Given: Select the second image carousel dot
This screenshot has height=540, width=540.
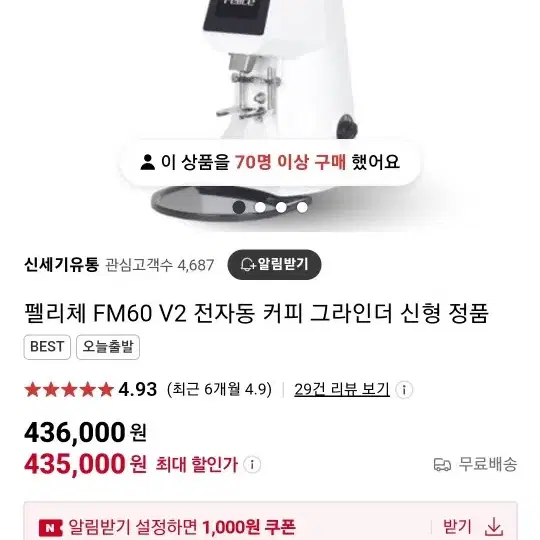Looking at the screenshot, I should coord(260,207).
